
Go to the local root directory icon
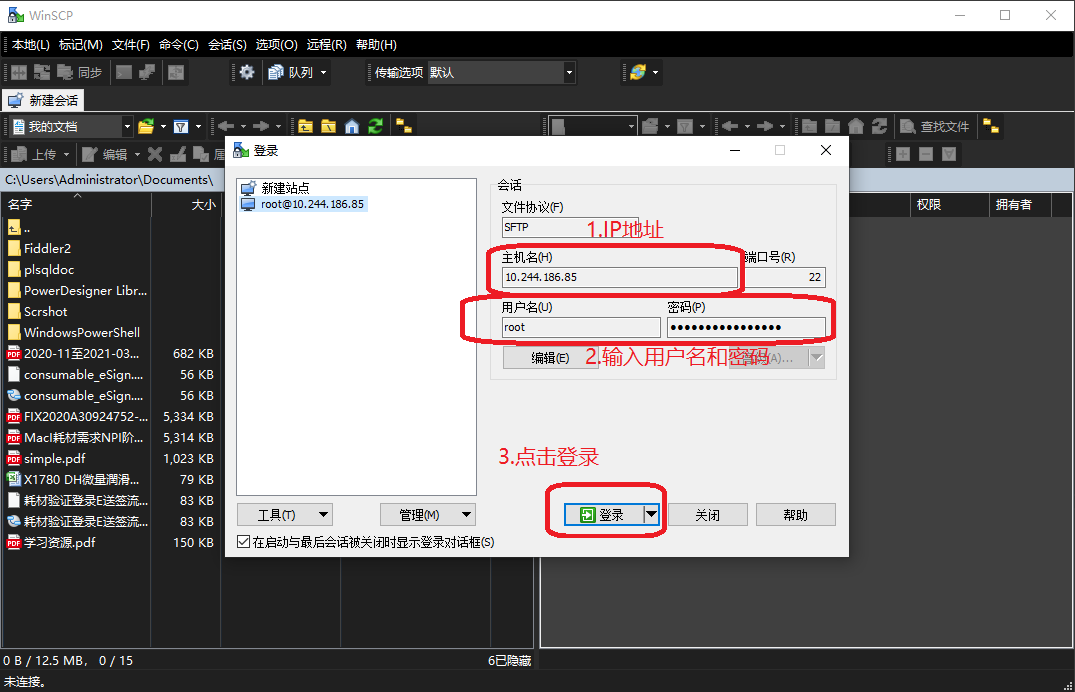tap(328, 126)
